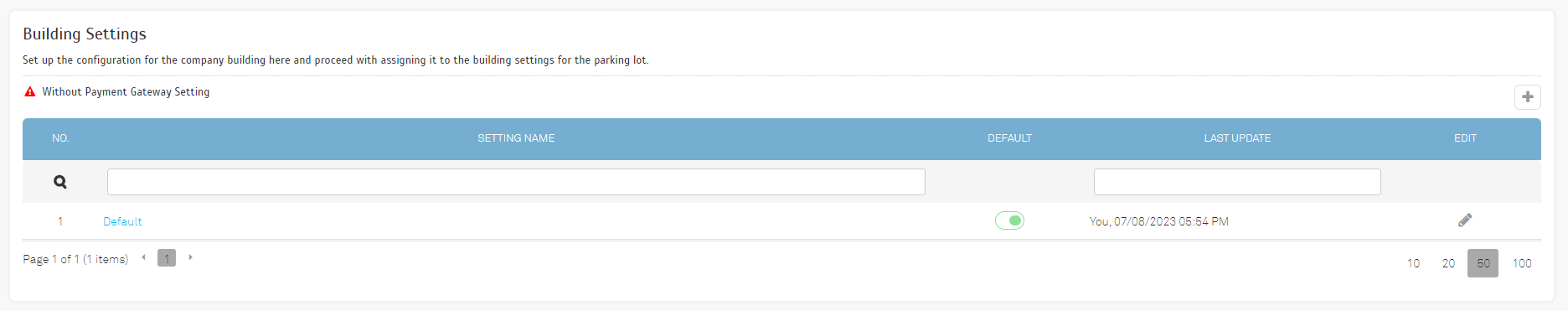This screenshot has width=1568, height=311.
Task: Show 100 items per page
Action: 1522,263
